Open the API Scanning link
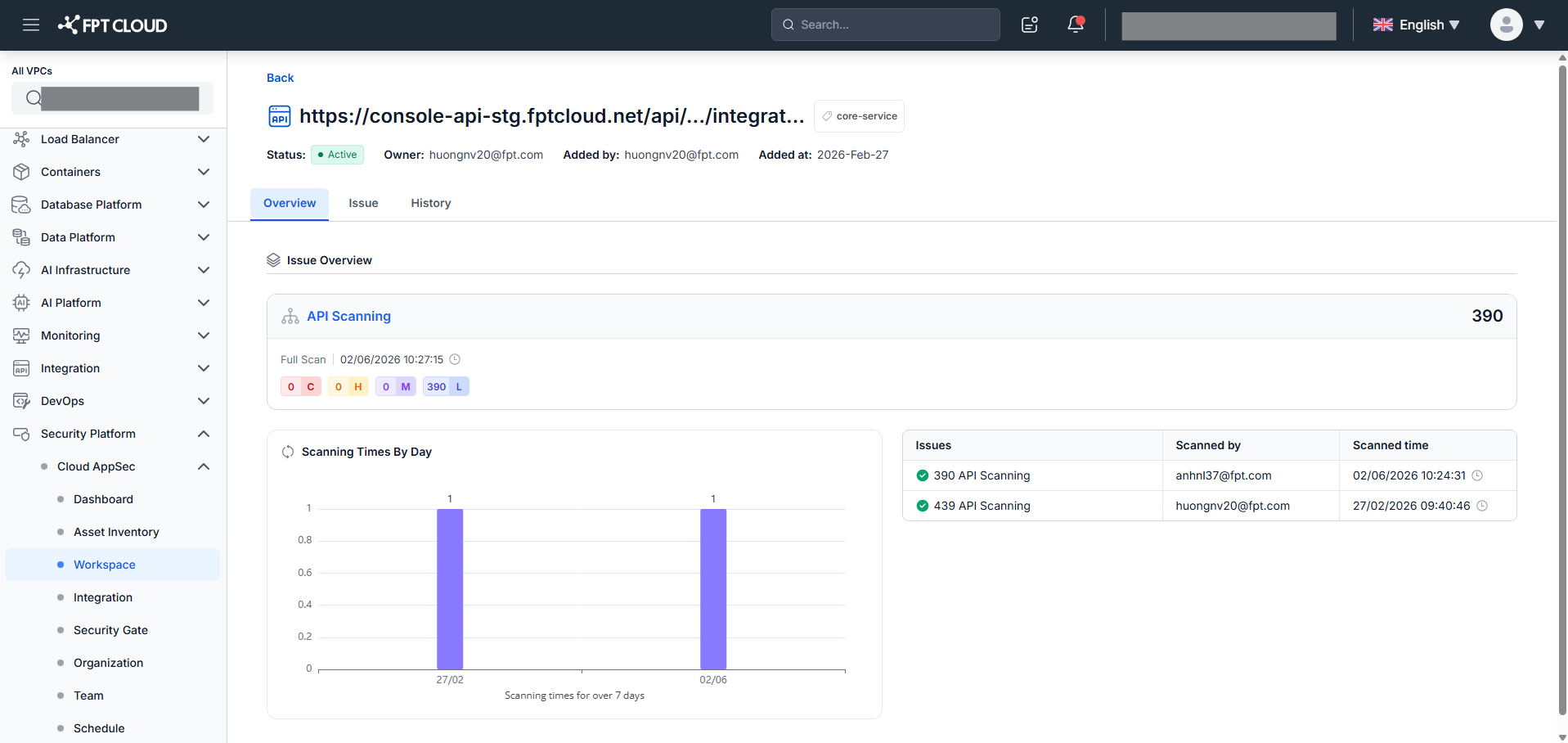Viewport: 1568px width, 743px height. point(348,317)
